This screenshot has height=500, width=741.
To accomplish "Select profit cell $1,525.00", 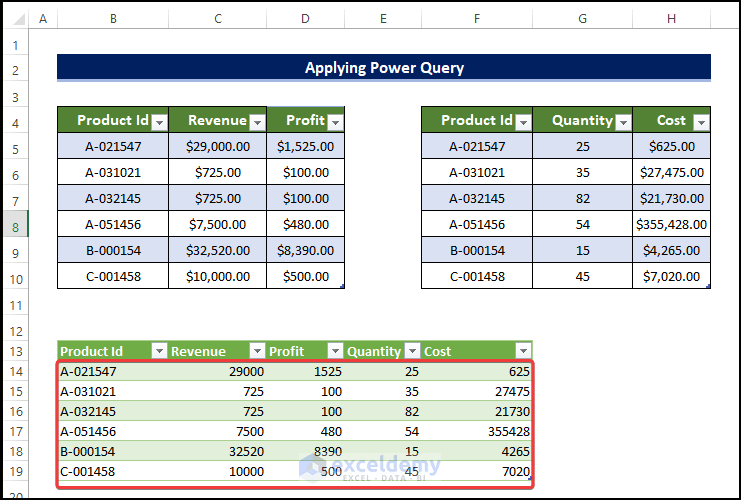I will (x=305, y=146).
